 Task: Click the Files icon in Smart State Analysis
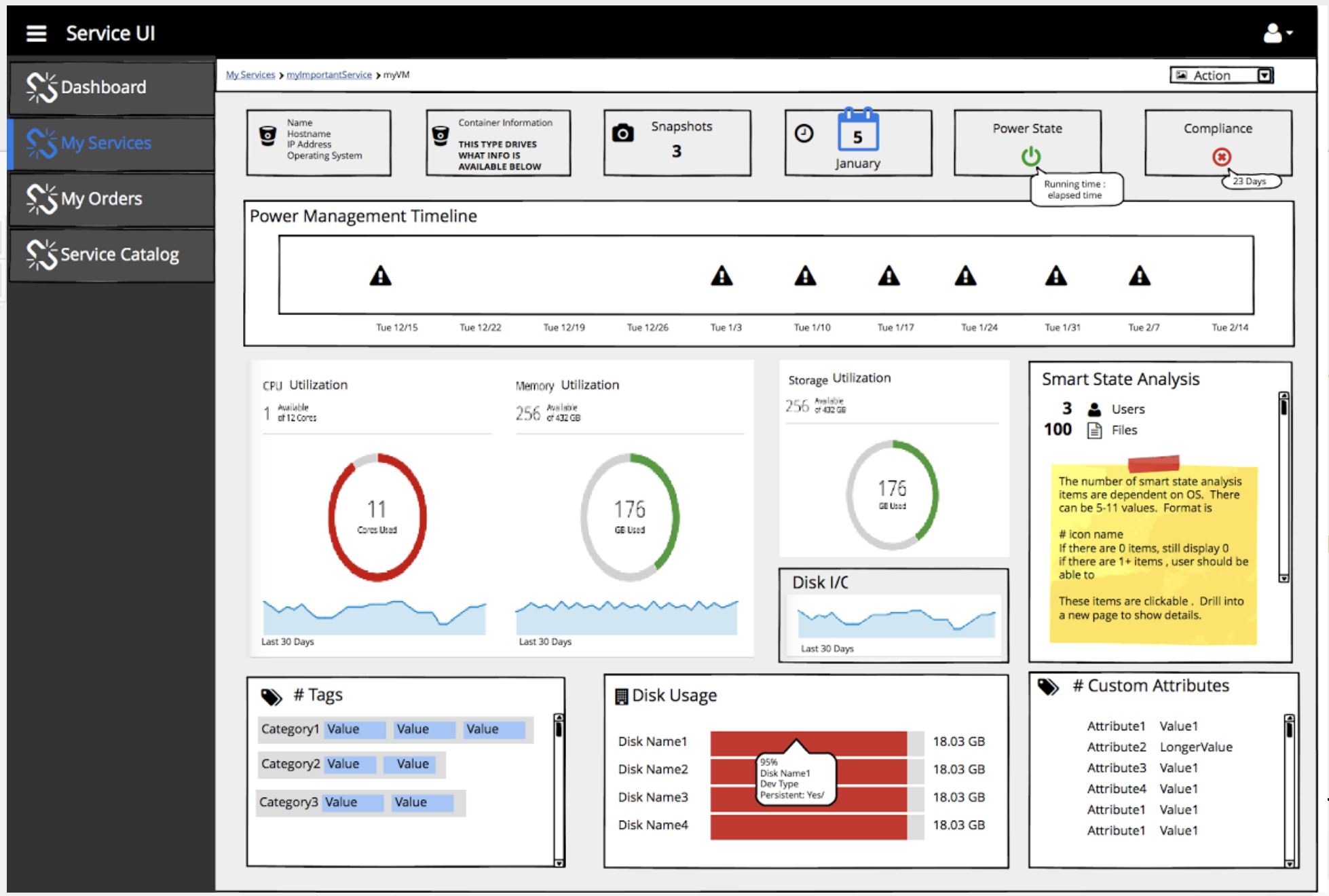1094,429
